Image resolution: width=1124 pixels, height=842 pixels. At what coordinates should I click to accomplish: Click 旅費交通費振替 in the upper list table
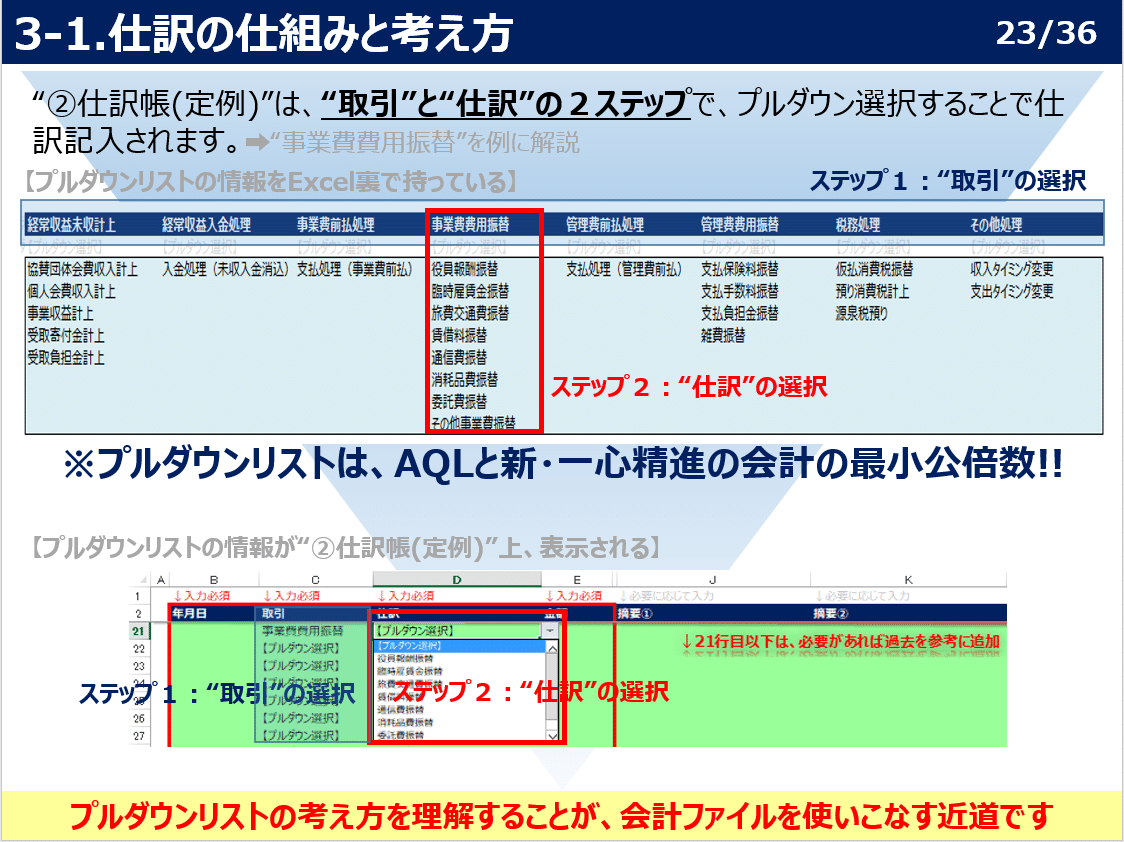pos(470,313)
